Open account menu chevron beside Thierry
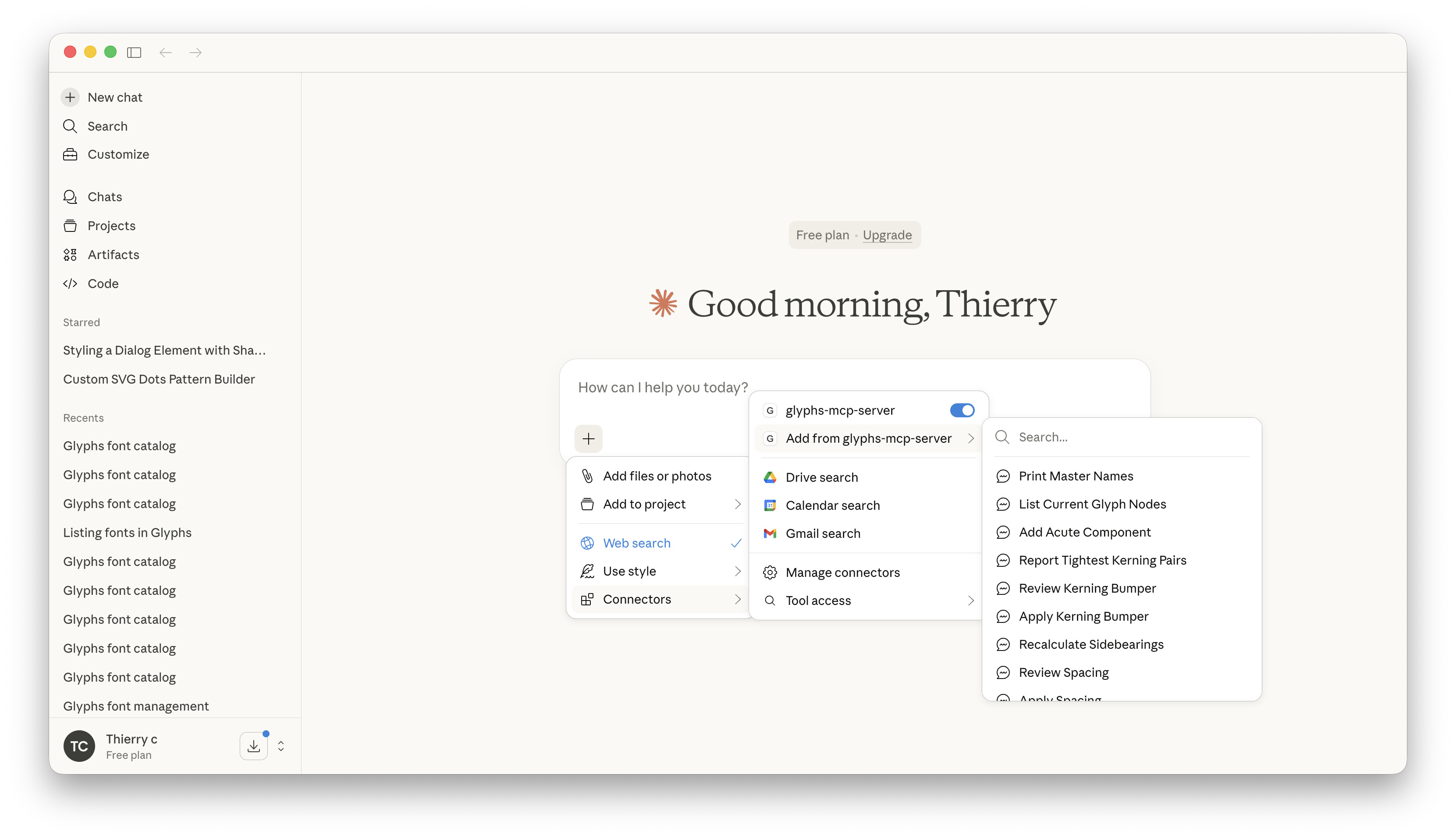The width and height of the screenshot is (1456, 839). pyautogui.click(x=281, y=746)
